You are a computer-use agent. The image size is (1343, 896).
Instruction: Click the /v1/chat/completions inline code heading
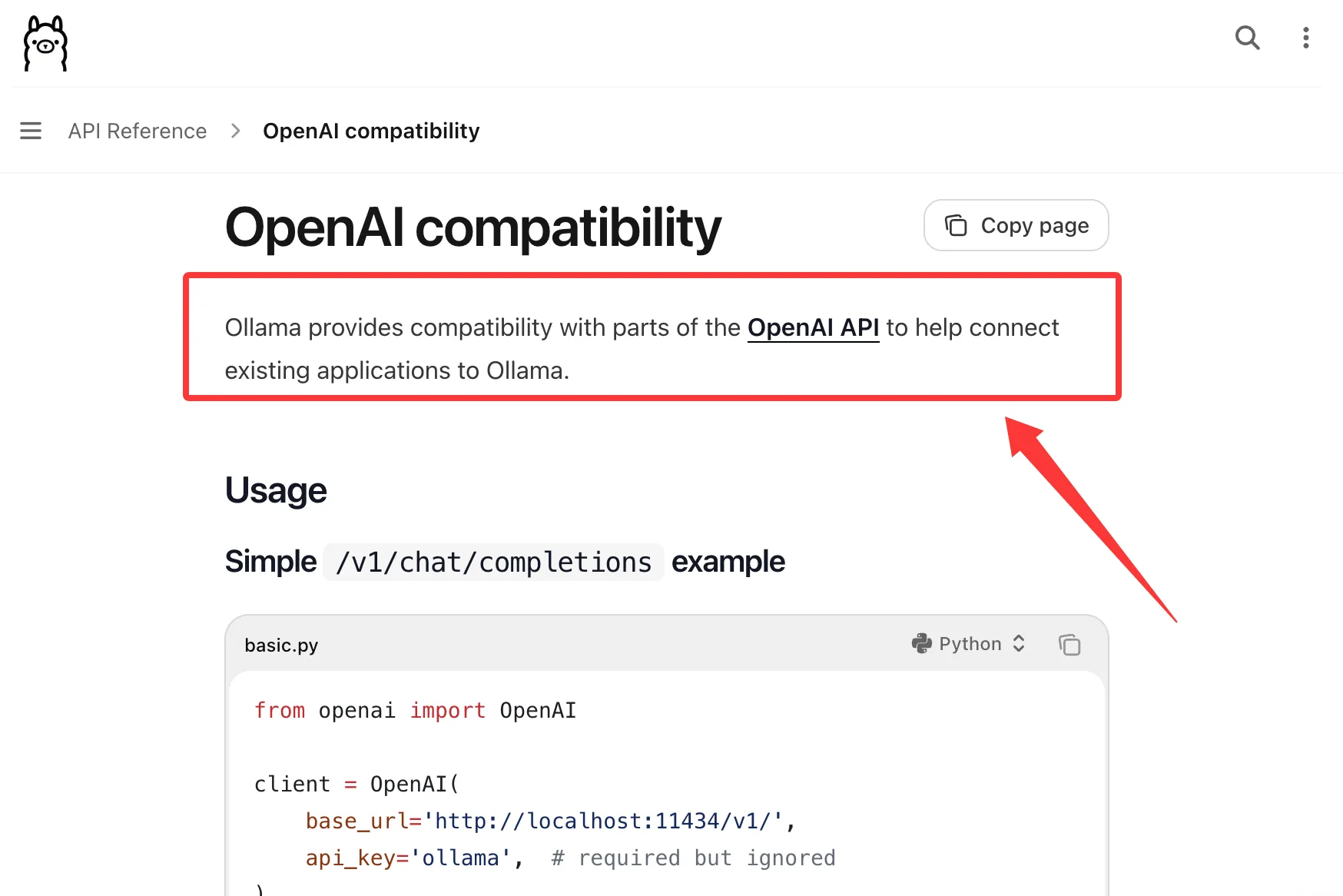493,562
